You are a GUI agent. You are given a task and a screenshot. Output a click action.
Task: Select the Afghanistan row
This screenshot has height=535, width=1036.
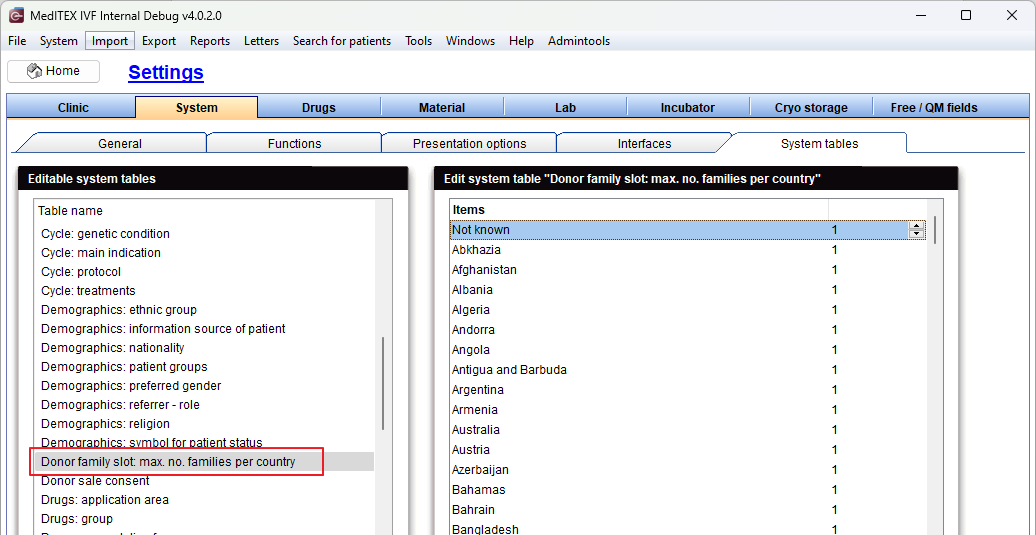click(687, 270)
